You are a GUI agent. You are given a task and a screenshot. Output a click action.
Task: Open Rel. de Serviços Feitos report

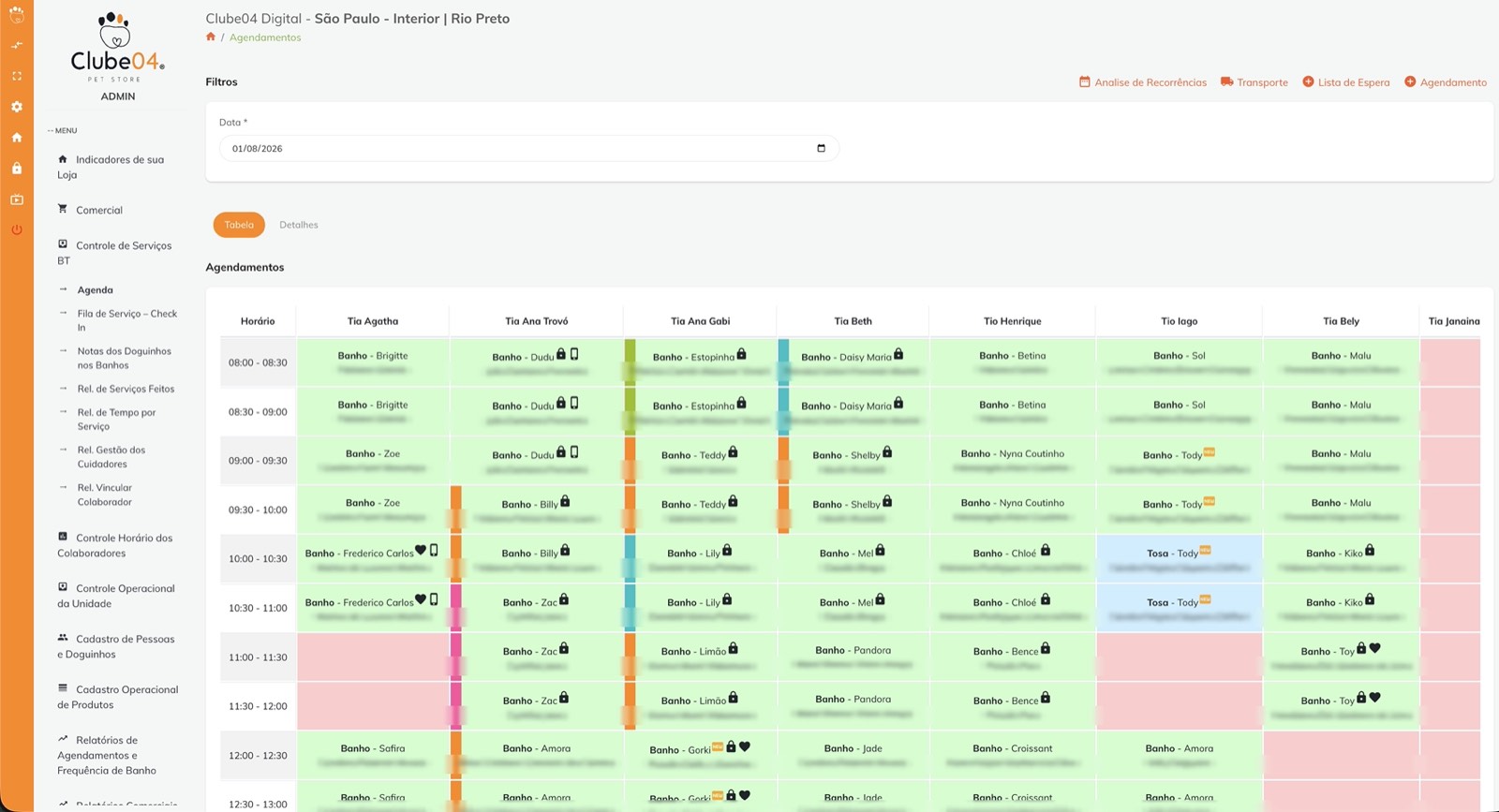pos(126,389)
